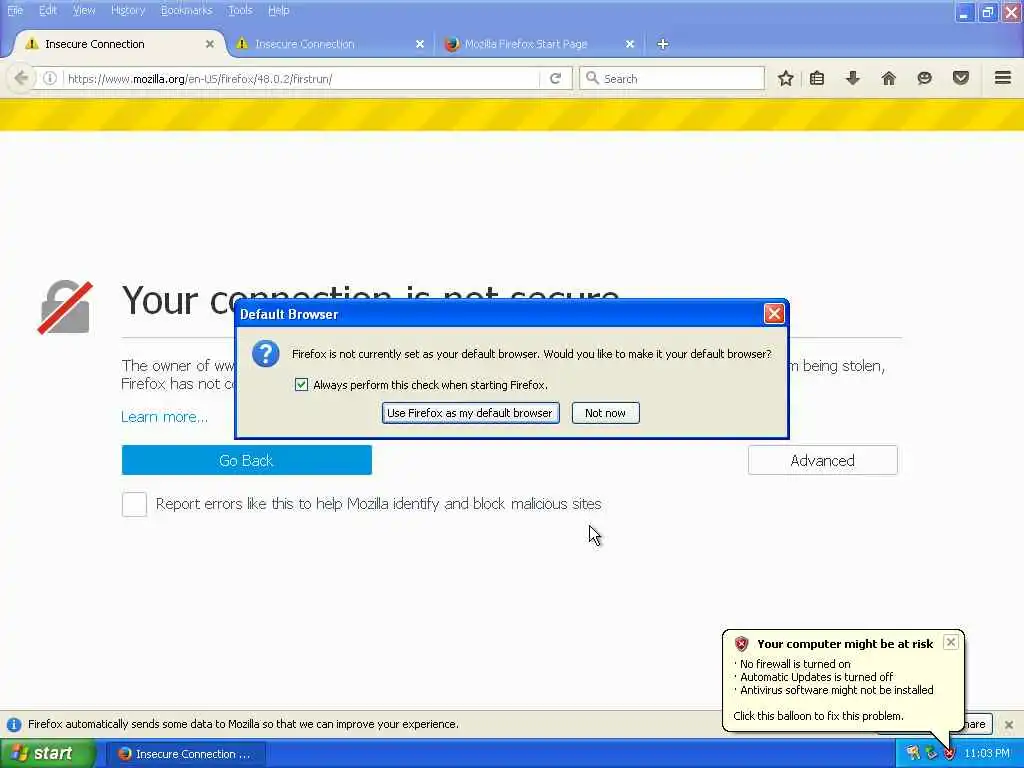Open the Windows Start menu

(x=46, y=754)
